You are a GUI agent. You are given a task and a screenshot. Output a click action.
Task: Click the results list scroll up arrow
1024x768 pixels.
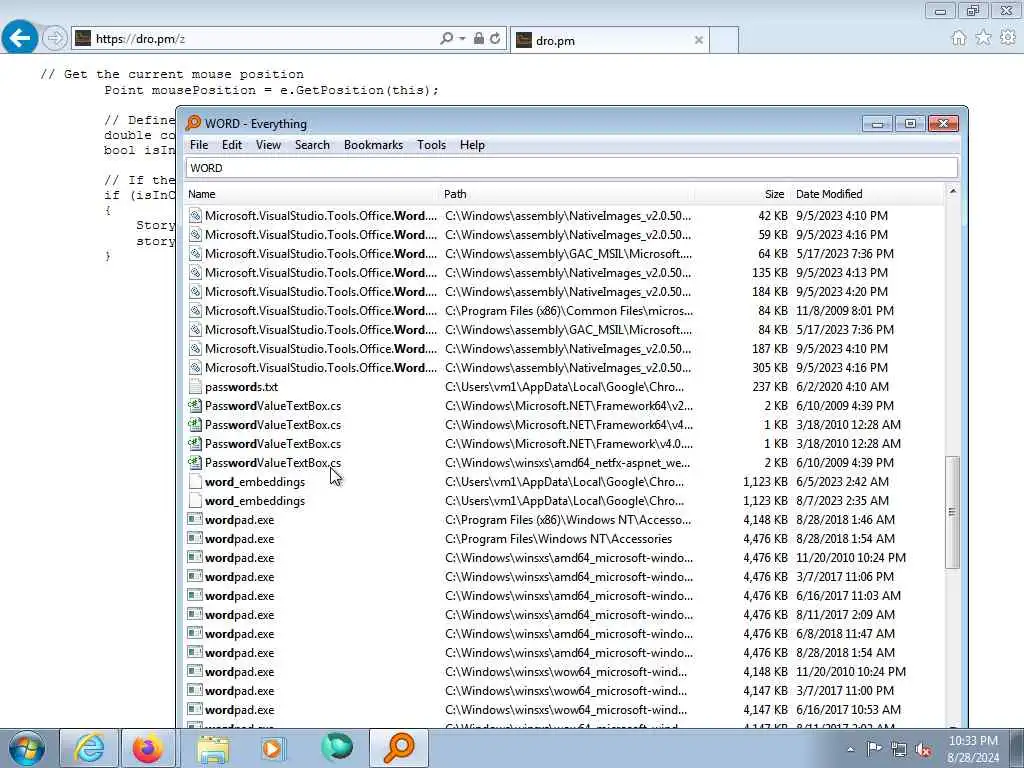click(x=952, y=192)
